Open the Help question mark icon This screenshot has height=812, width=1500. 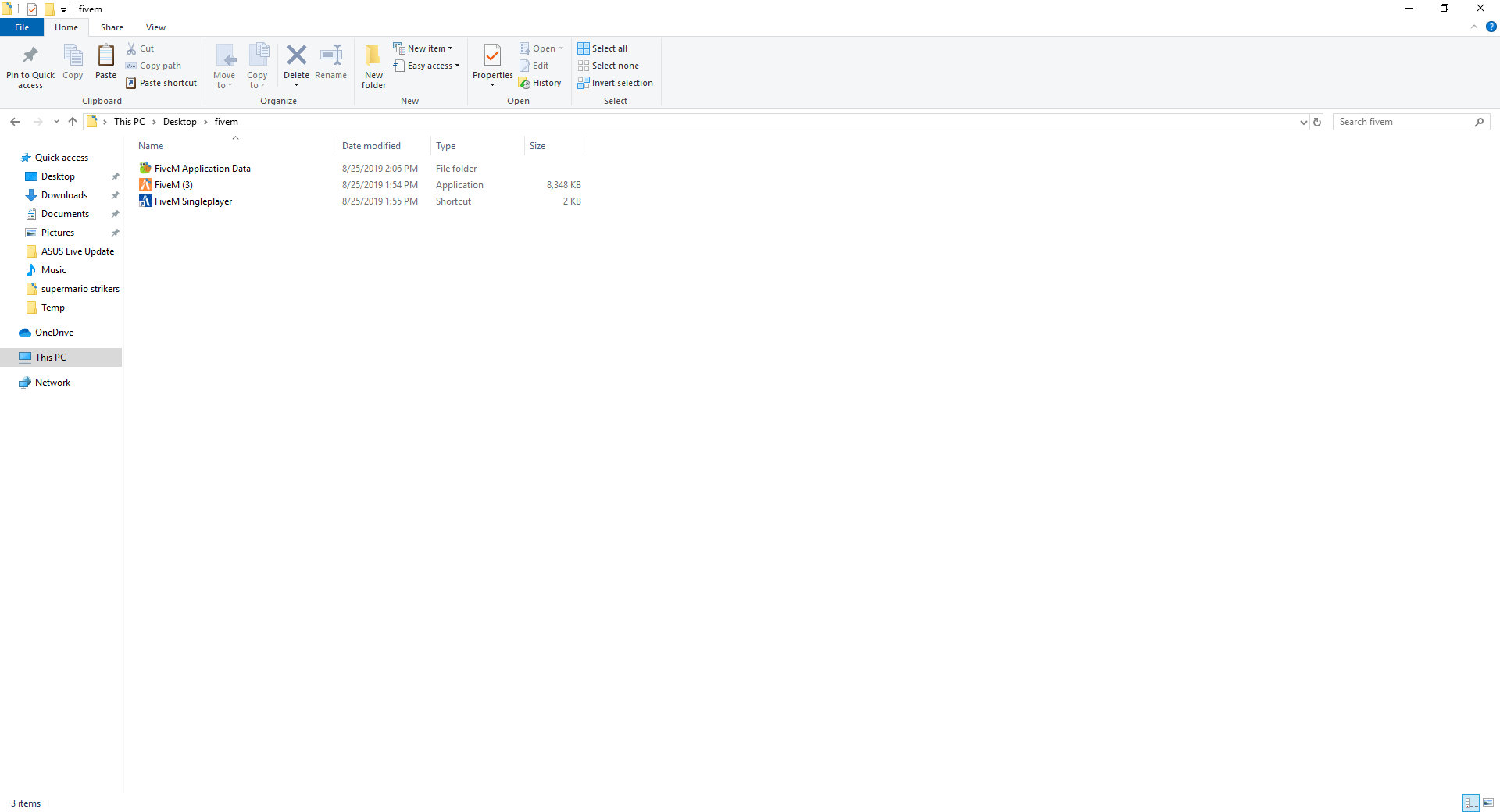click(1491, 27)
